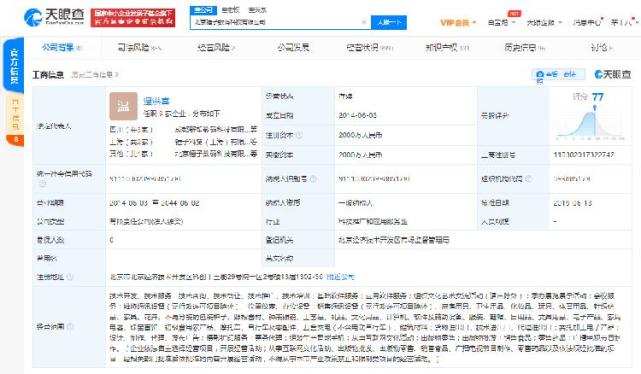
Task: Switch to the 经营状况 tab
Action: (x=369, y=47)
